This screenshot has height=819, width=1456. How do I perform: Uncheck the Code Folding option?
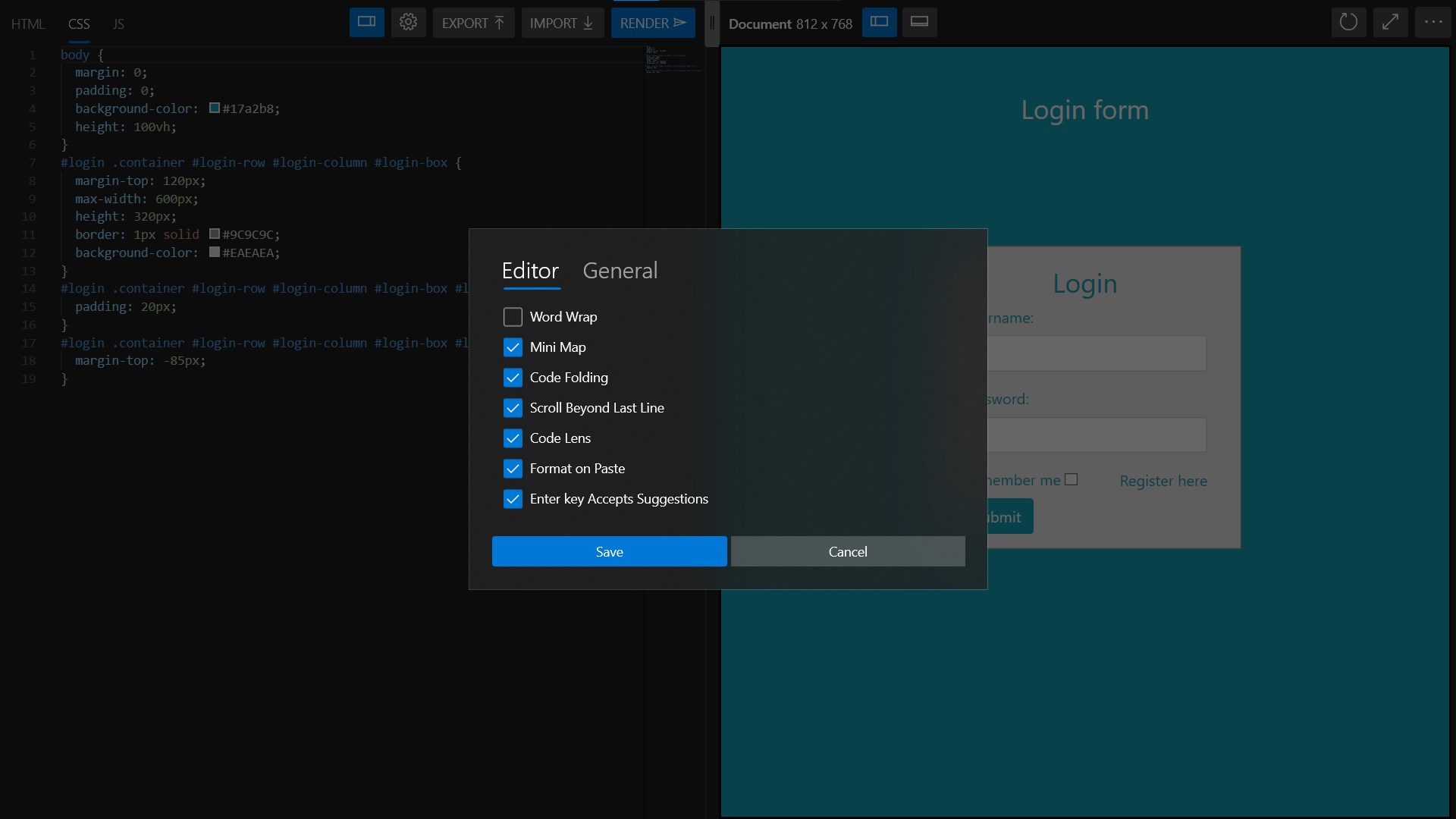point(513,378)
